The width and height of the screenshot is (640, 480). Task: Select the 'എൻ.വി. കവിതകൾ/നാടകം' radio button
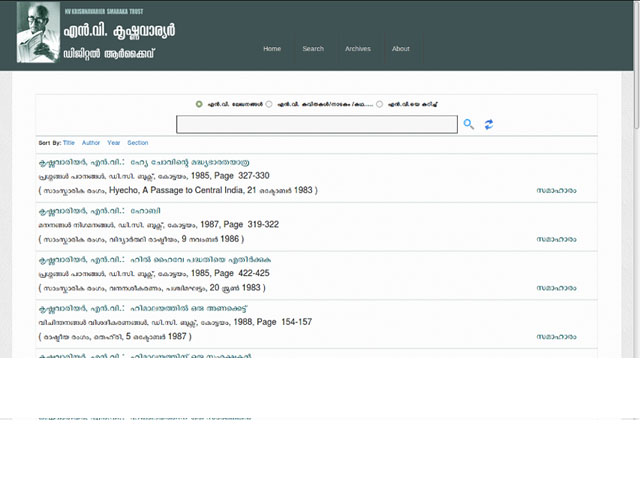[269, 104]
